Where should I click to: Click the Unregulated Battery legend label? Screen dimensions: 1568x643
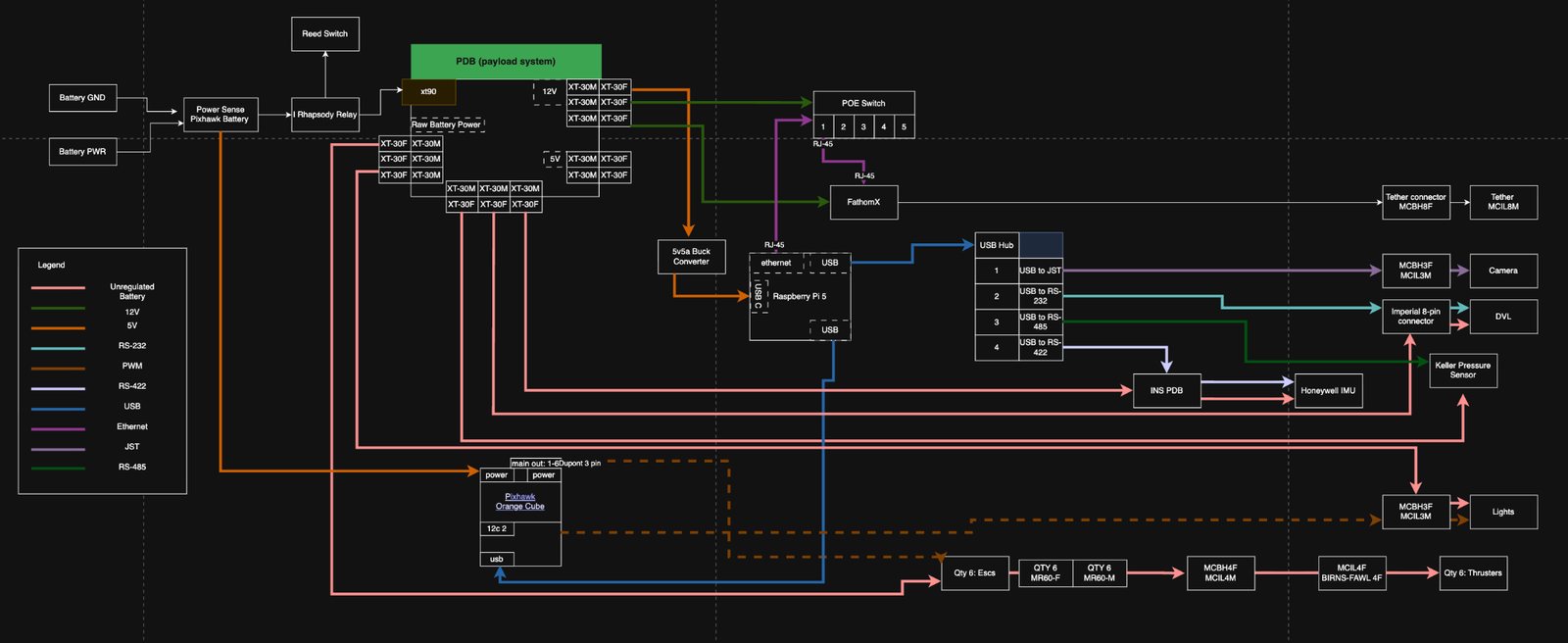132,291
